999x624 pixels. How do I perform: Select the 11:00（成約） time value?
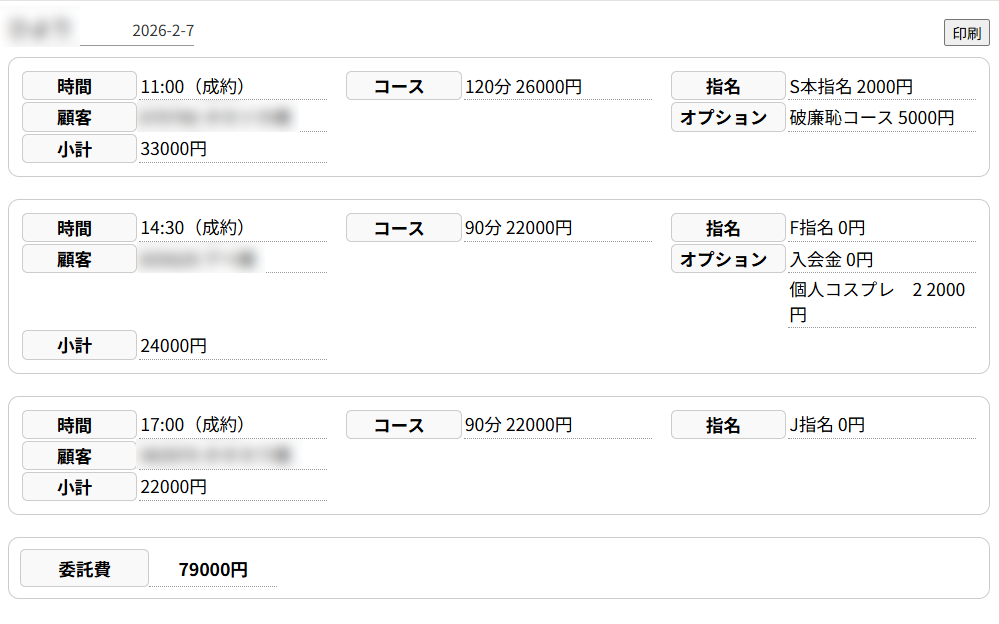coord(193,87)
